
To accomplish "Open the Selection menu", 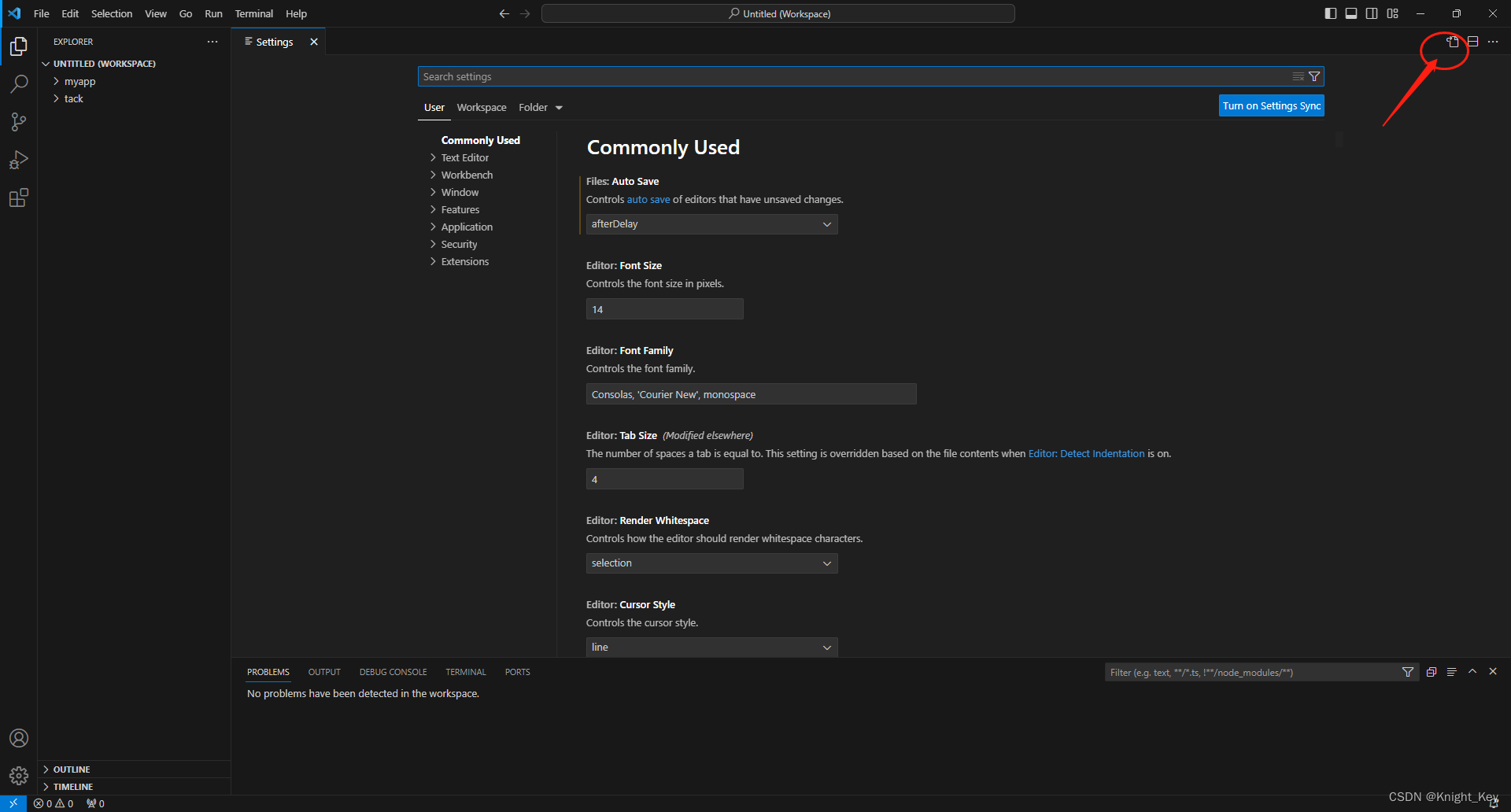I will coord(112,13).
